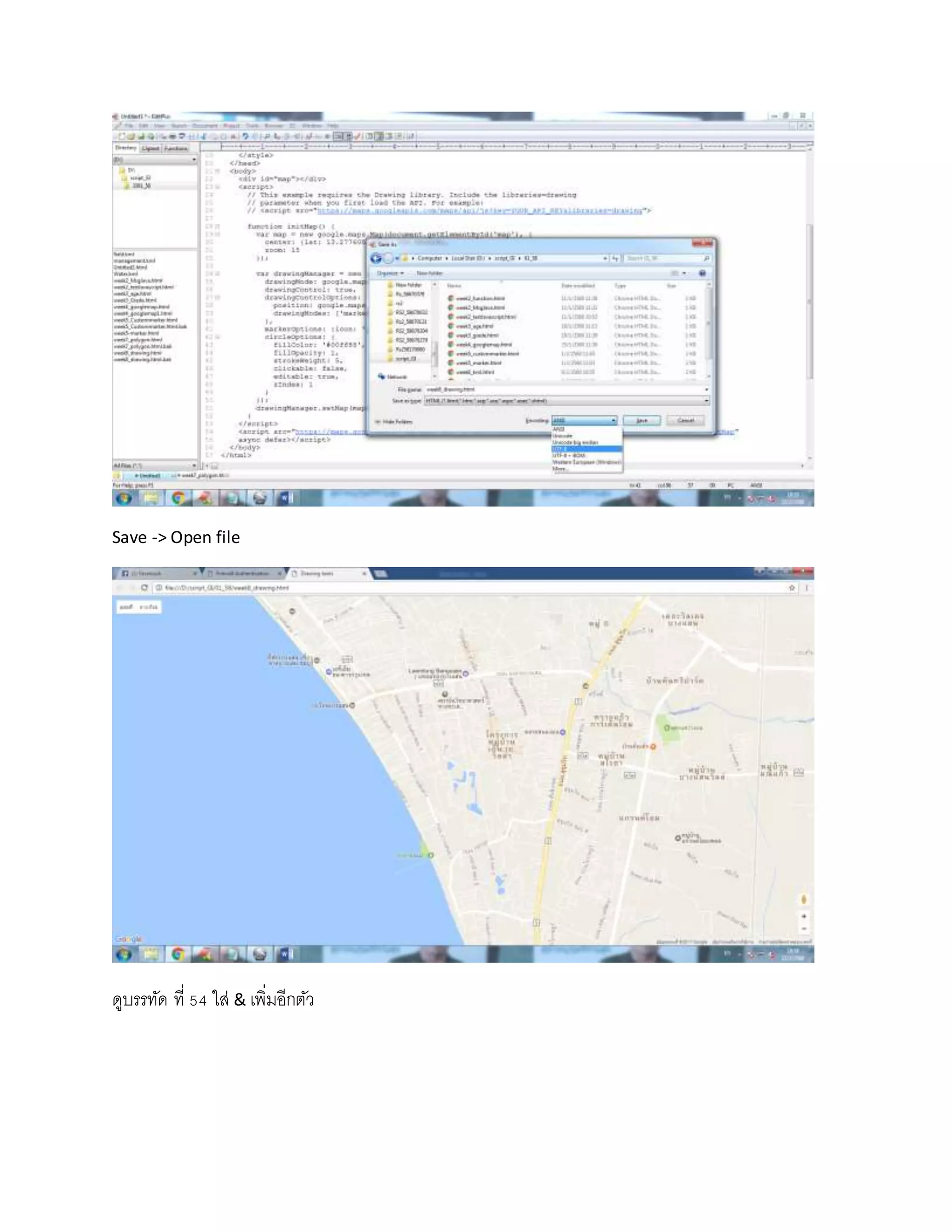The width and height of the screenshot is (952, 1232).
Task: Open the Organize dropdown menu
Action: pos(390,273)
